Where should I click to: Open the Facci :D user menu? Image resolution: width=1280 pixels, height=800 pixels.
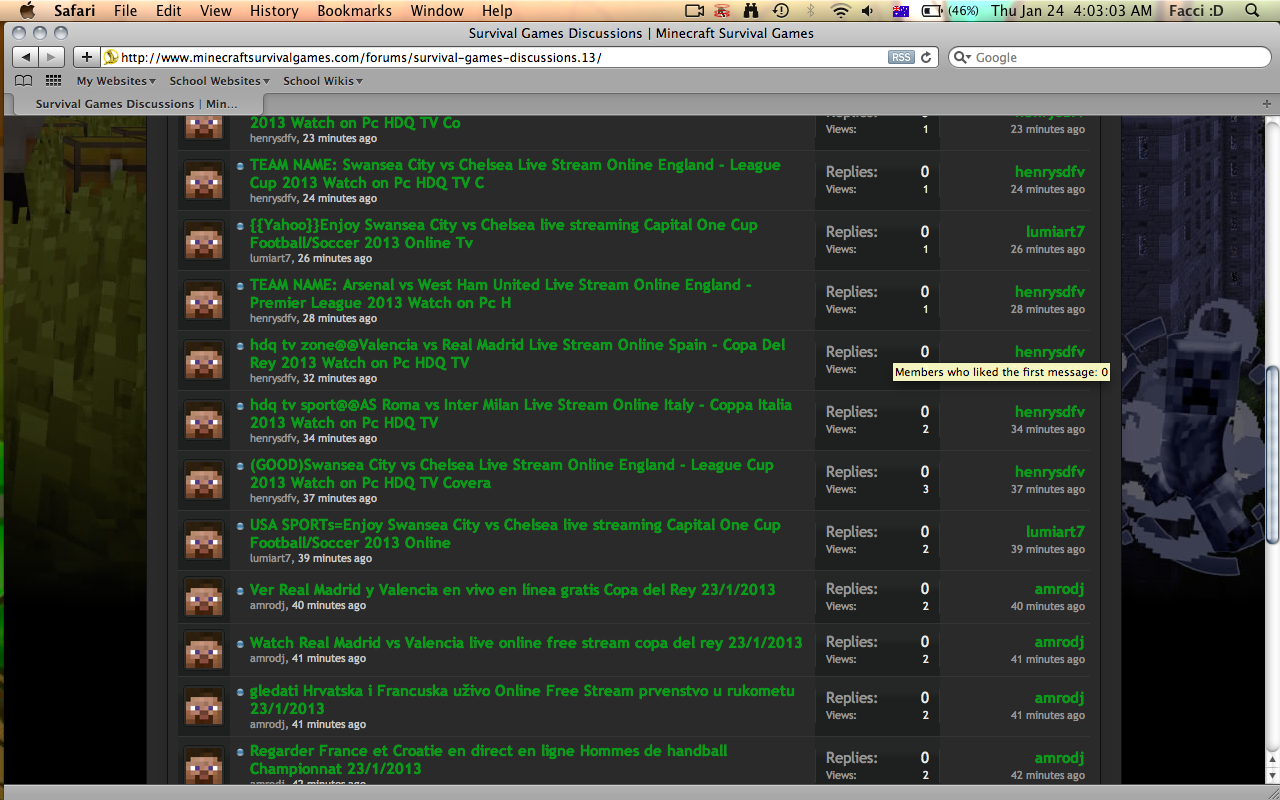pyautogui.click(x=1195, y=11)
